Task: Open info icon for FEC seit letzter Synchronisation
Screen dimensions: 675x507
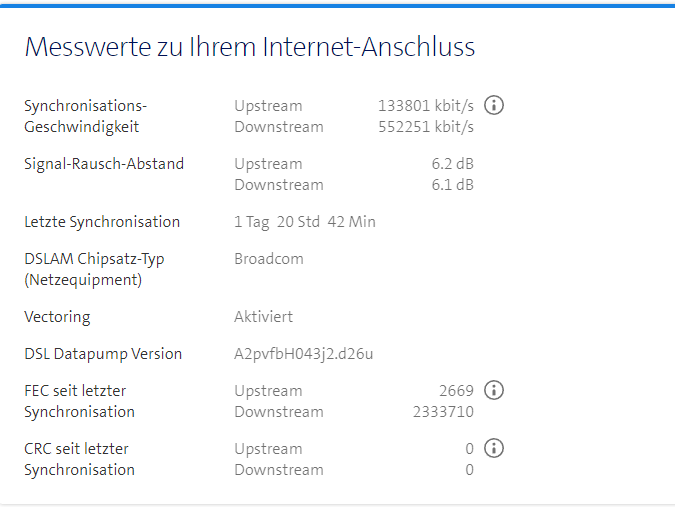Action: (x=493, y=390)
